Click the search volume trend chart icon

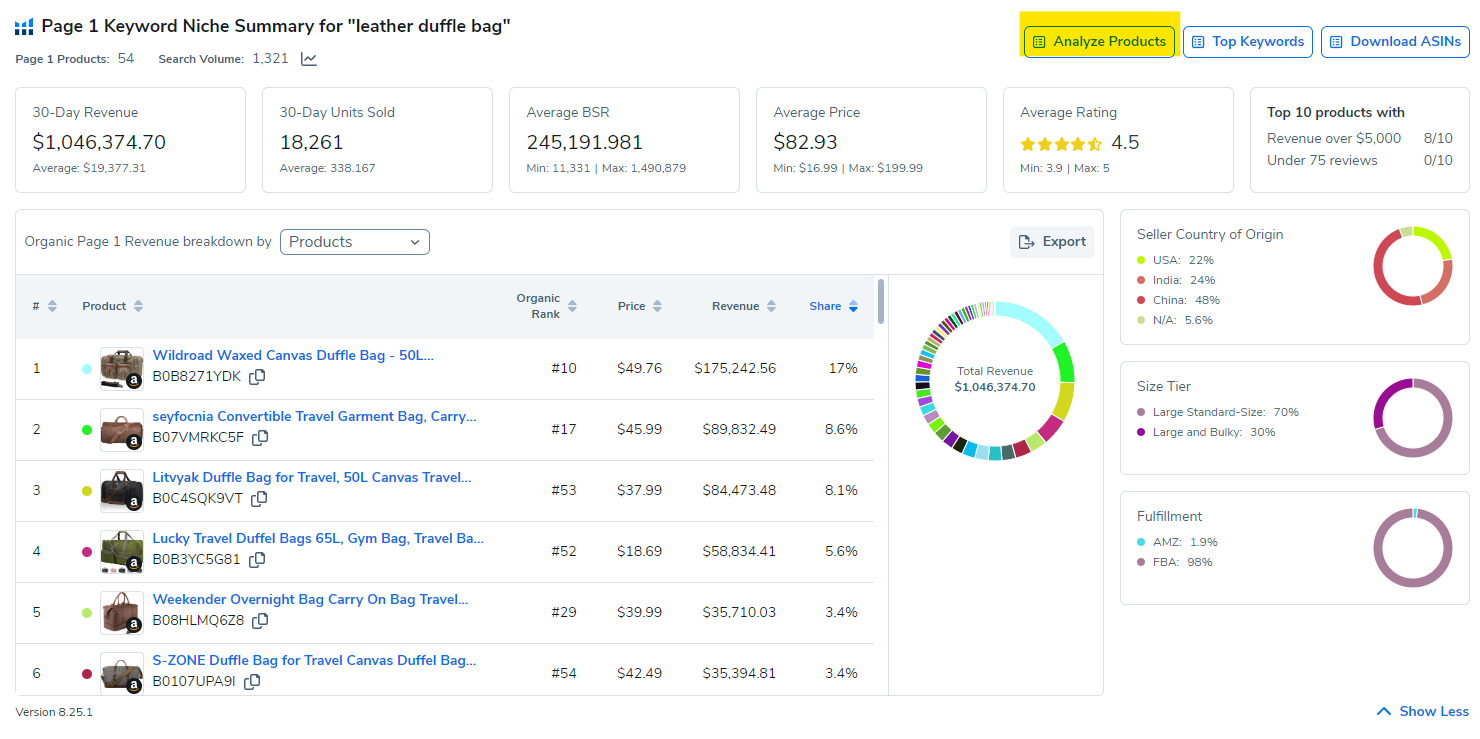309,59
